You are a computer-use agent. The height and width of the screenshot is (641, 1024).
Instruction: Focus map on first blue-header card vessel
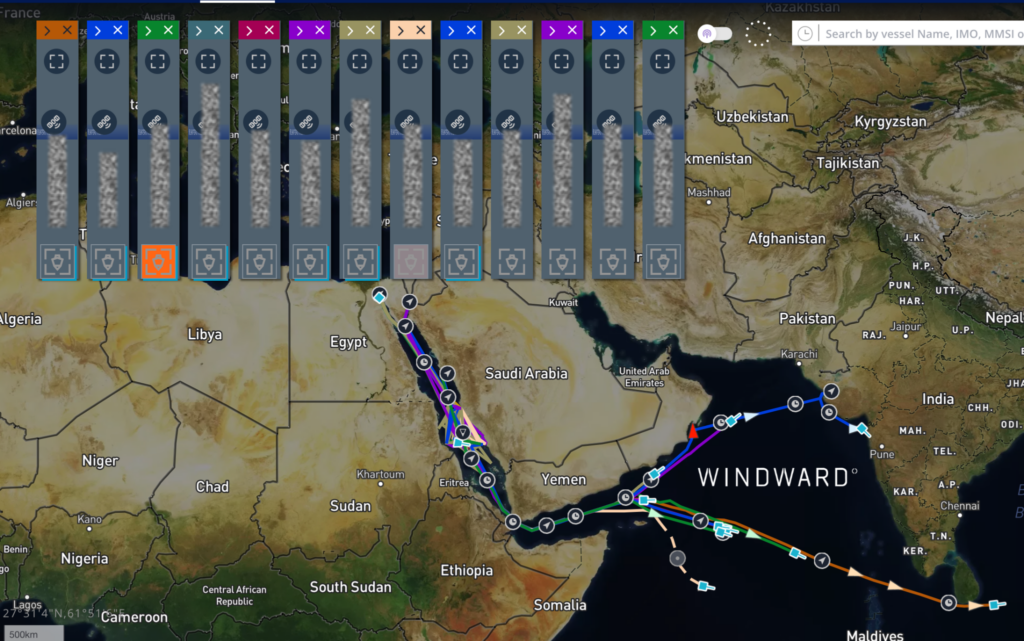point(107,61)
